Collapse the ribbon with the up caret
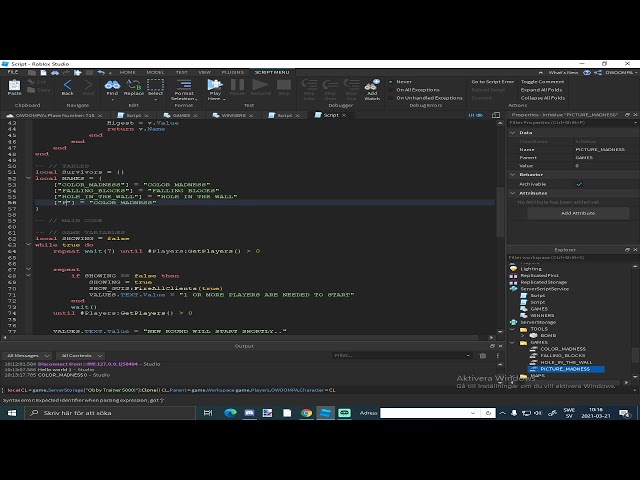 point(541,73)
